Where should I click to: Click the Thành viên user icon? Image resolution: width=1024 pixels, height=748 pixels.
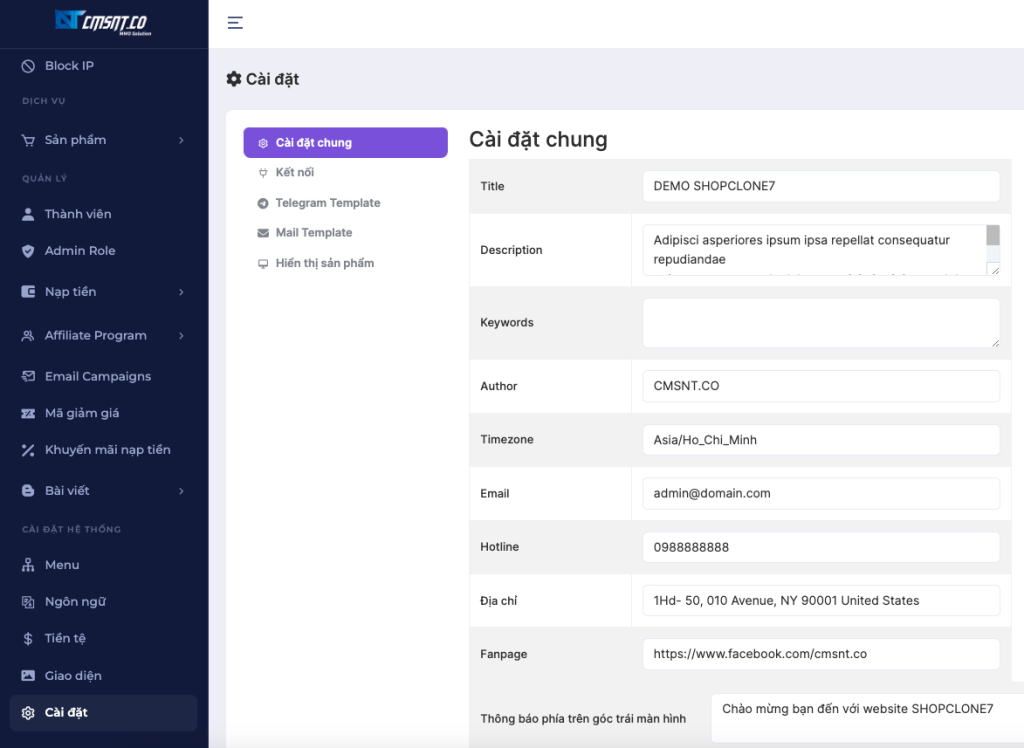[x=28, y=214]
